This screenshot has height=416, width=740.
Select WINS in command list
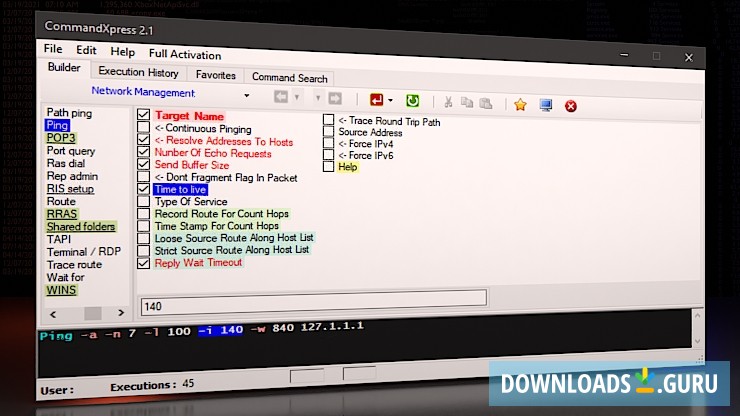(x=61, y=290)
